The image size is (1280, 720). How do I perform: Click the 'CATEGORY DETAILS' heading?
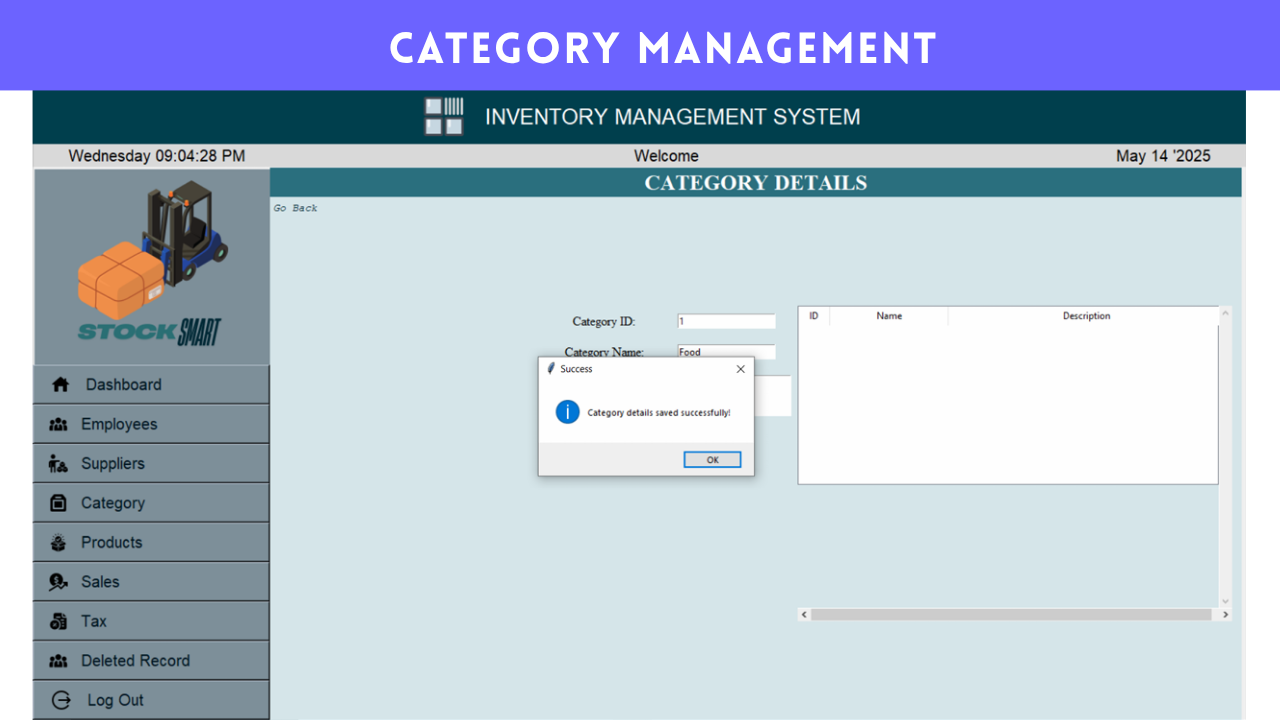pyautogui.click(x=756, y=183)
